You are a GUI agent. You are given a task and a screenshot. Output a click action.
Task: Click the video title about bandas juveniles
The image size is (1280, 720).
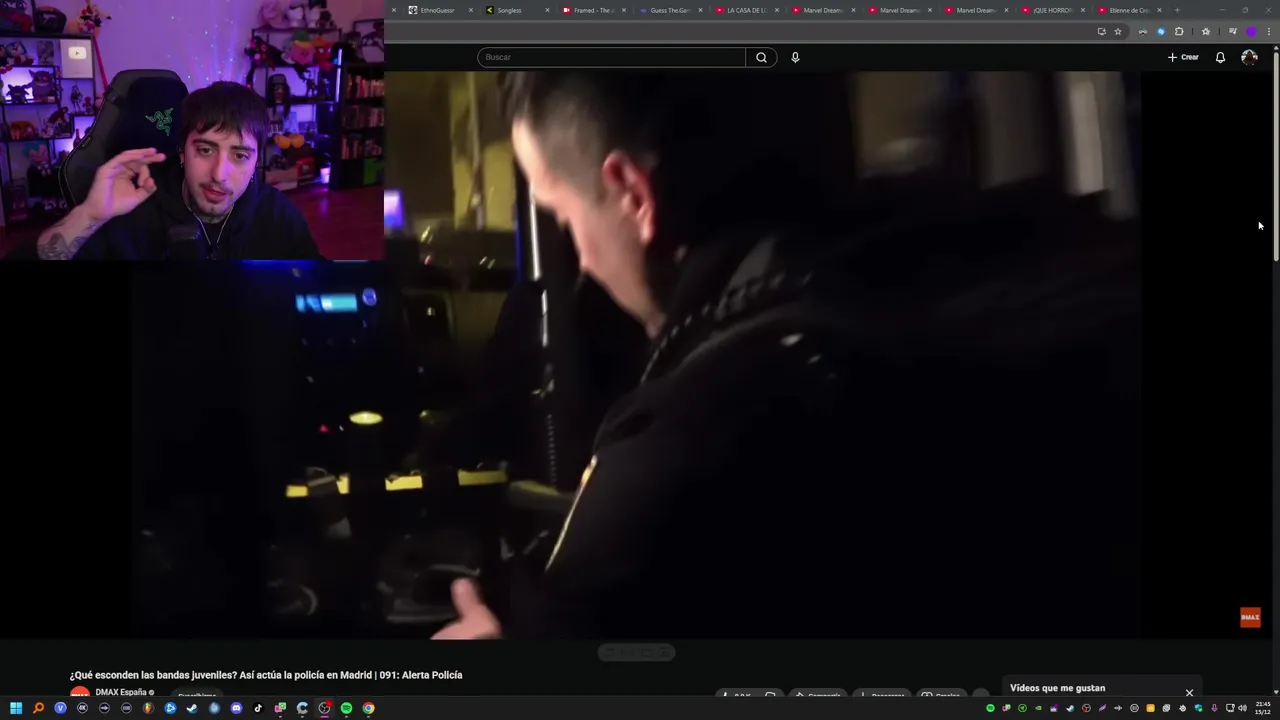point(266,675)
